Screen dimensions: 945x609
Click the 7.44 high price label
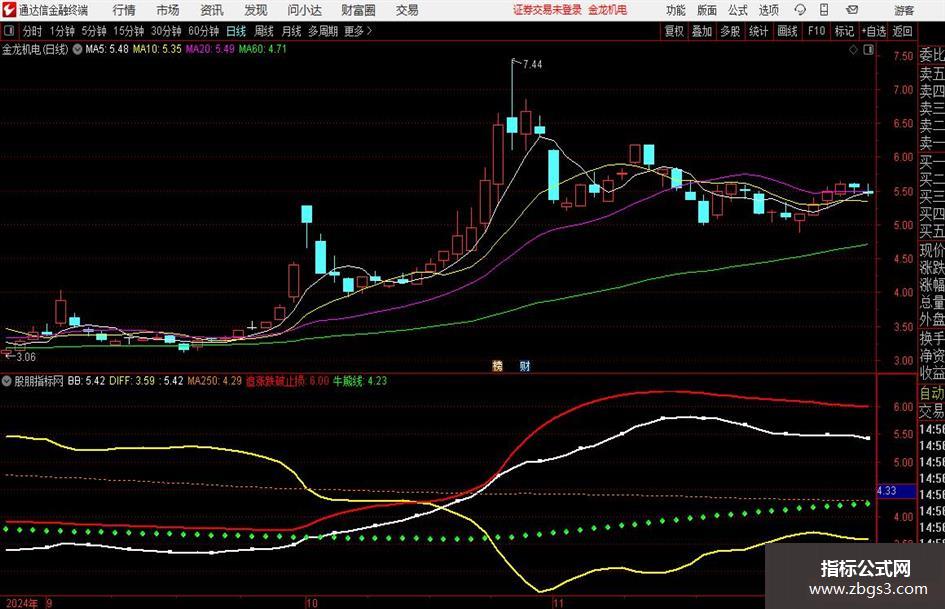click(x=533, y=64)
